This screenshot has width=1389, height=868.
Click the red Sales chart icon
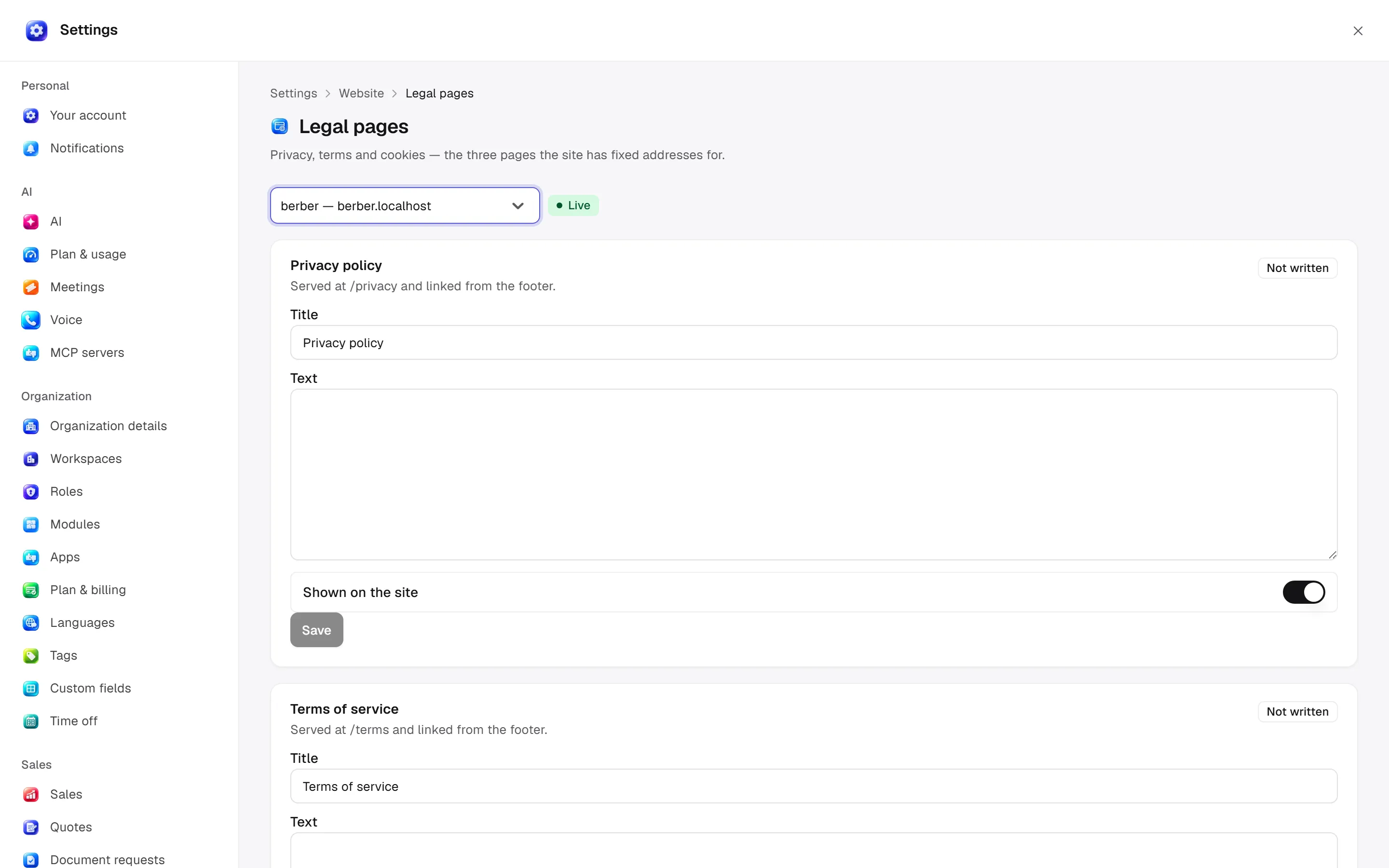point(31,795)
